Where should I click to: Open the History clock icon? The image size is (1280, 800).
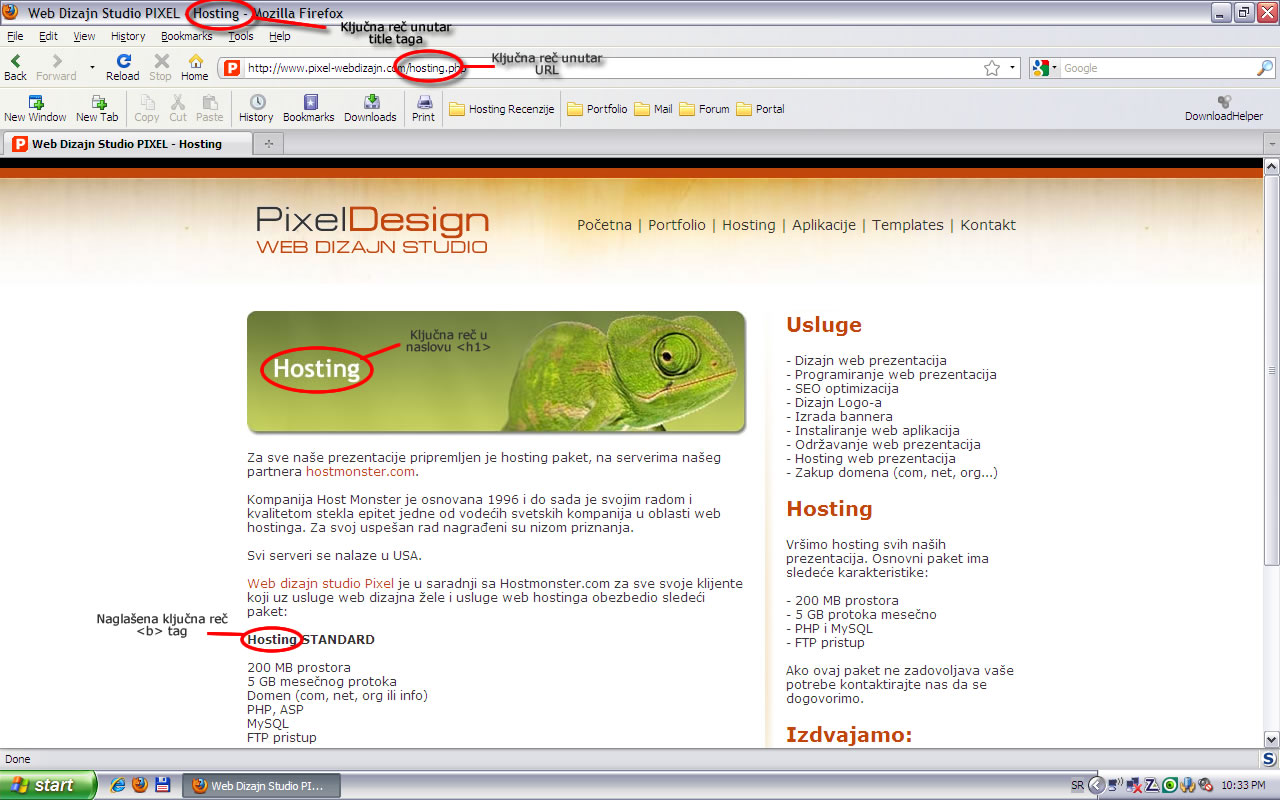pyautogui.click(x=256, y=104)
